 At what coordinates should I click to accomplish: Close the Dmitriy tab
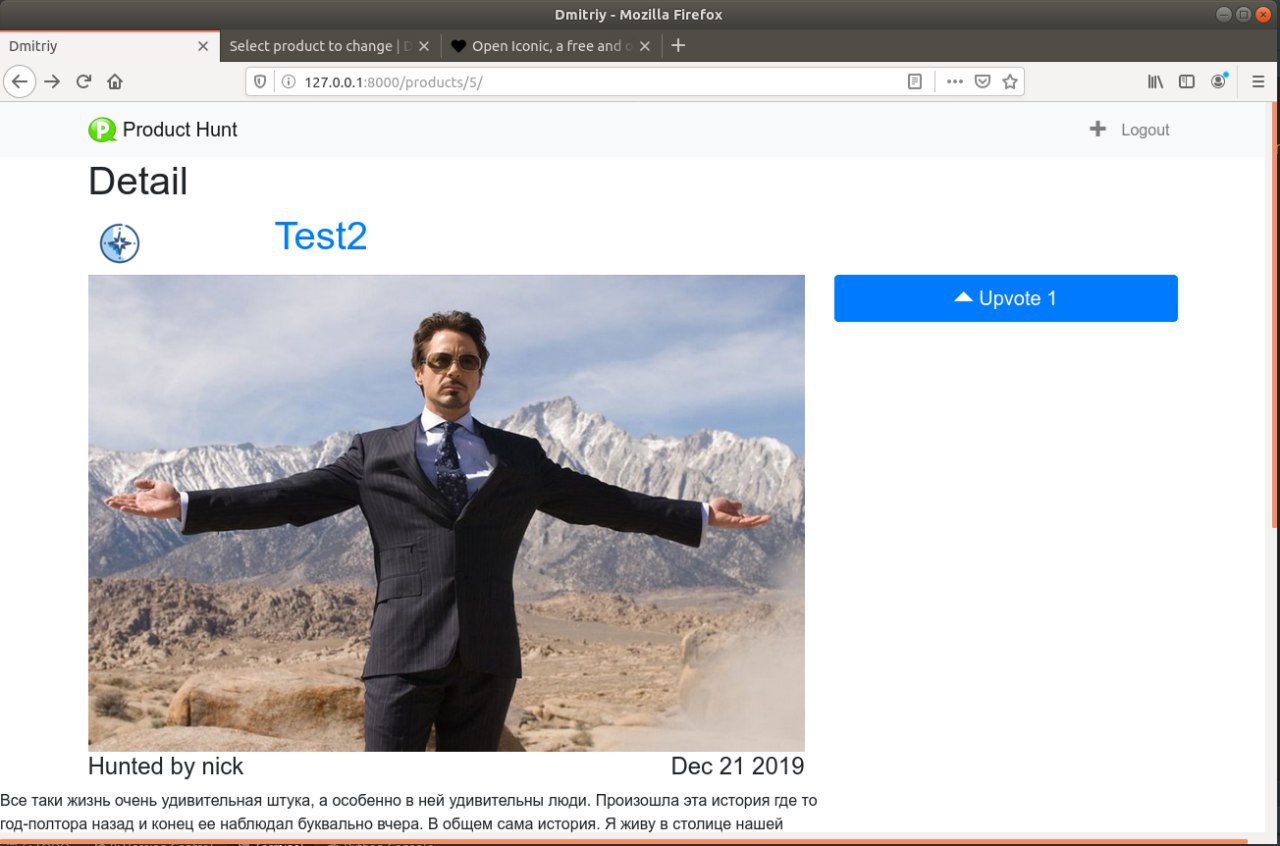203,46
